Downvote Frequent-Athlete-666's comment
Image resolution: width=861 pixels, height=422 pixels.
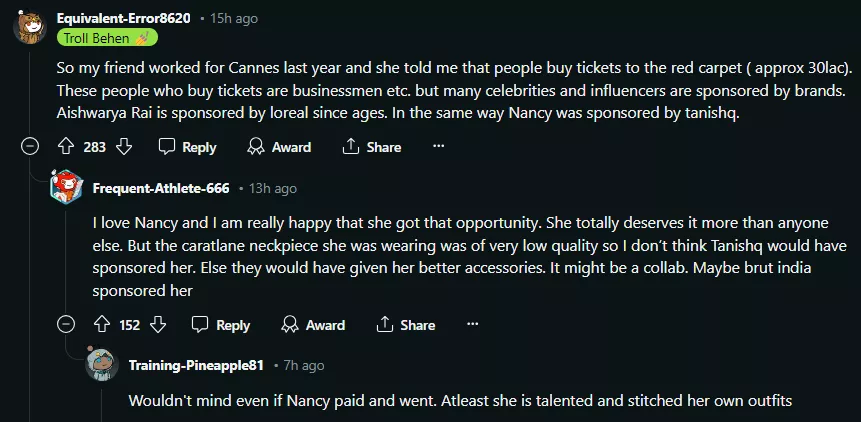point(157,325)
